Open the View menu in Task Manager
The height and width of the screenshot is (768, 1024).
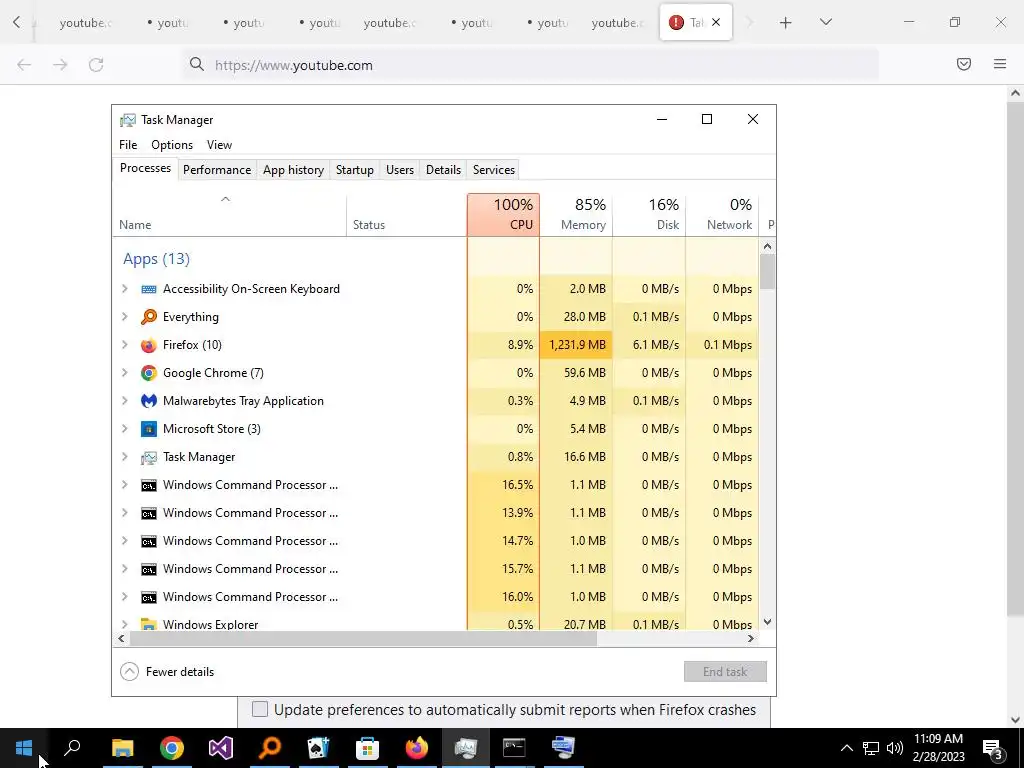click(219, 145)
